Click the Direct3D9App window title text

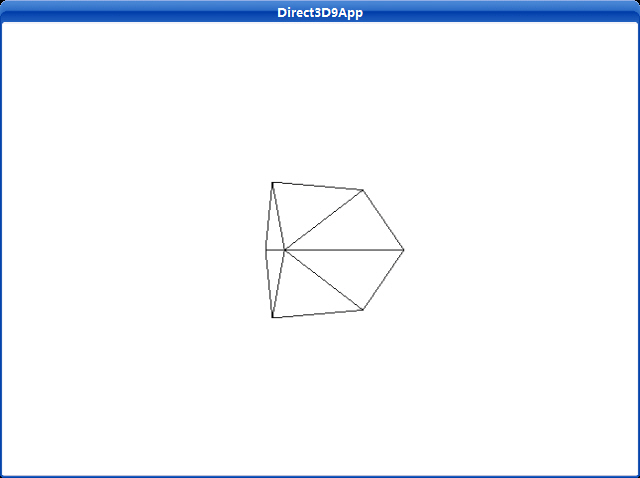[x=320, y=13]
